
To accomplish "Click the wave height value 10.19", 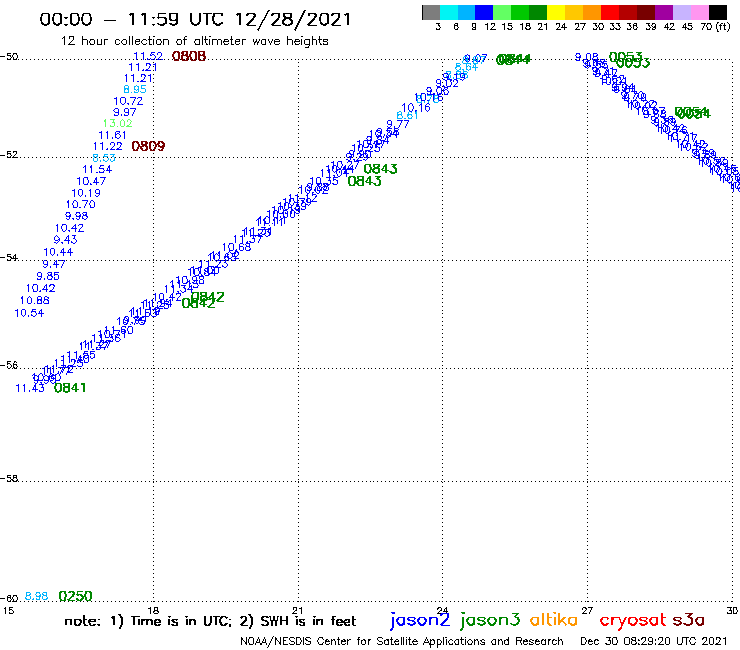I will [x=86, y=193].
